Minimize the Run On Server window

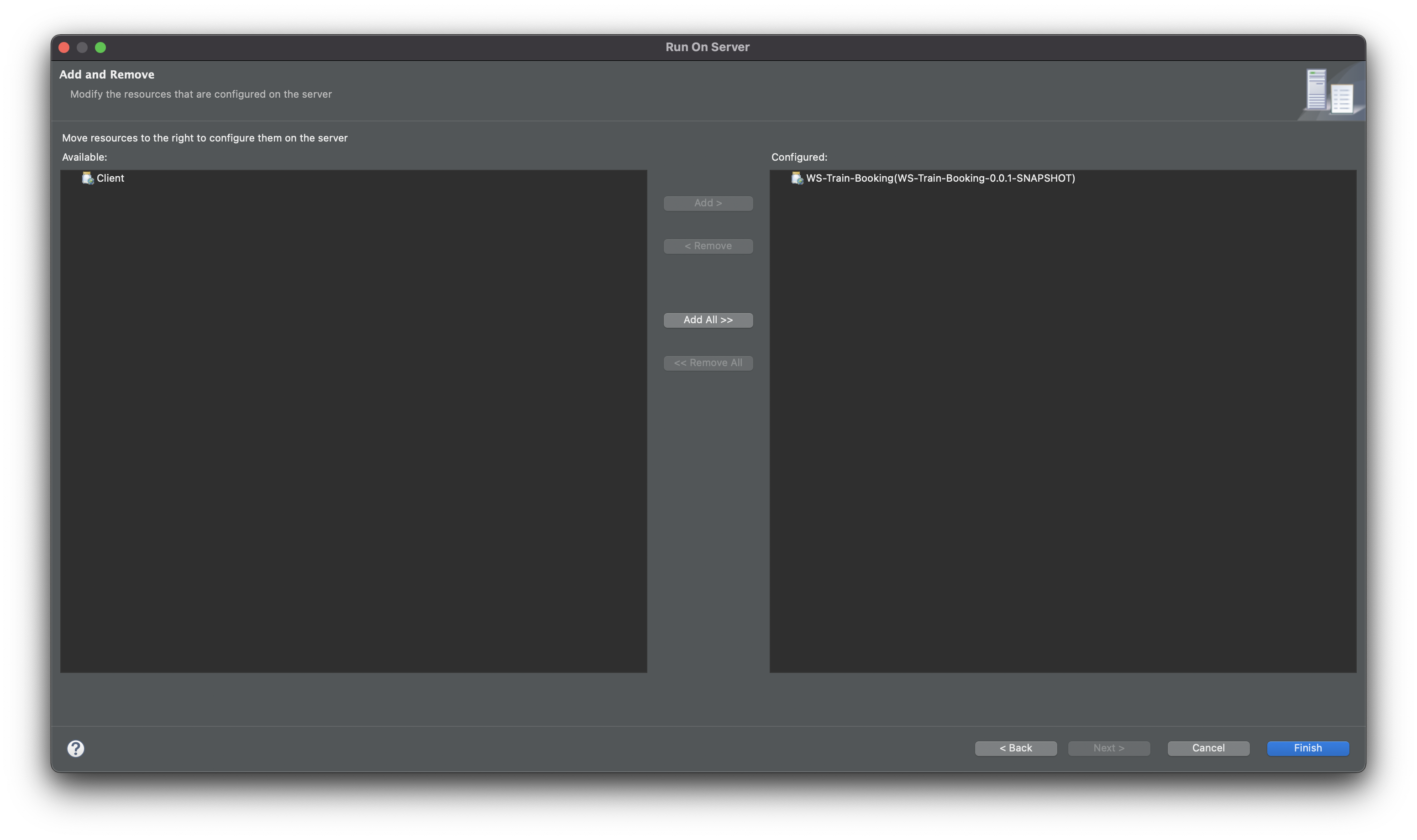tap(82, 47)
